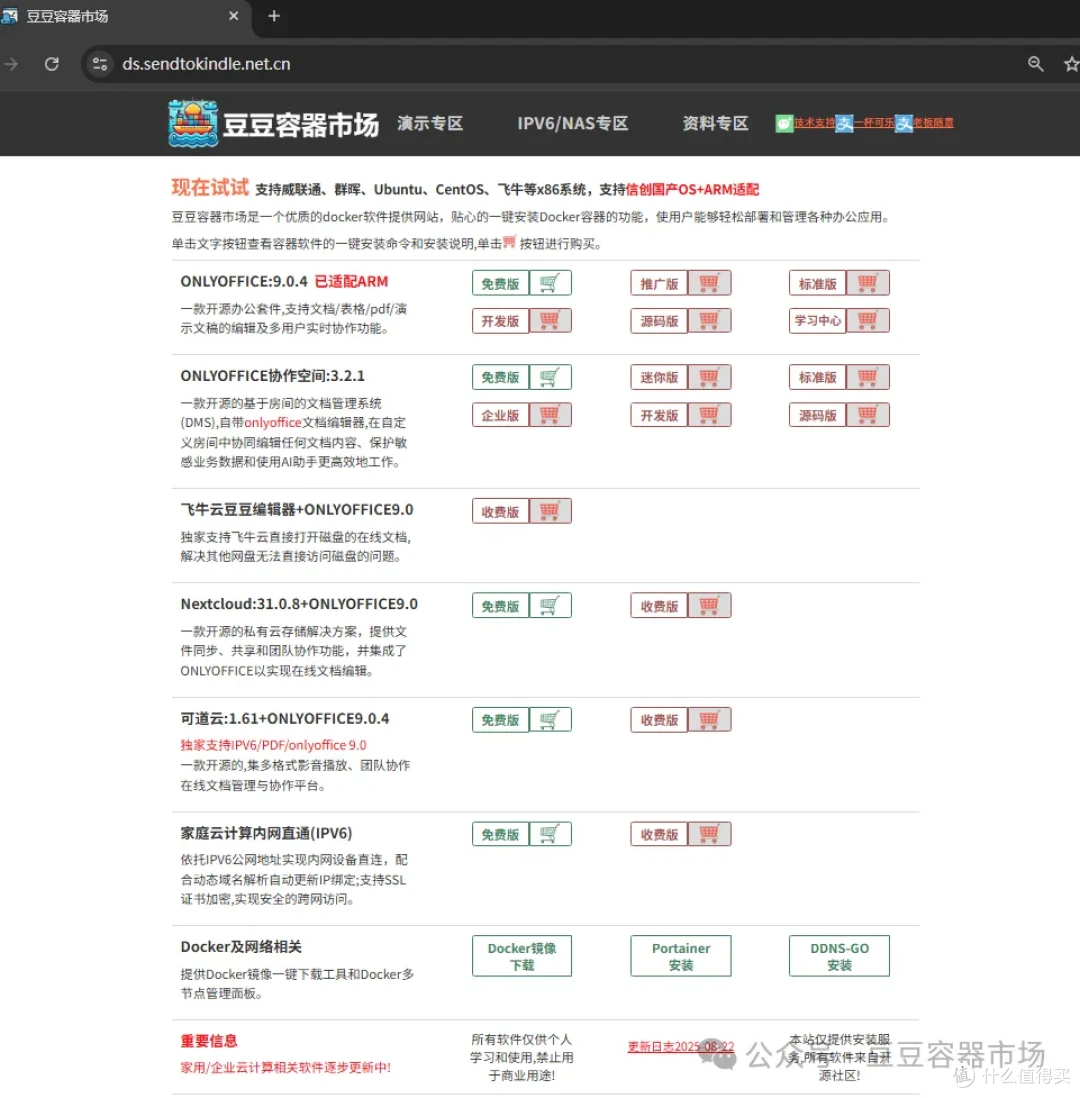Click the 免费版 text button for 家庭云计算内网直通

pos(500,834)
